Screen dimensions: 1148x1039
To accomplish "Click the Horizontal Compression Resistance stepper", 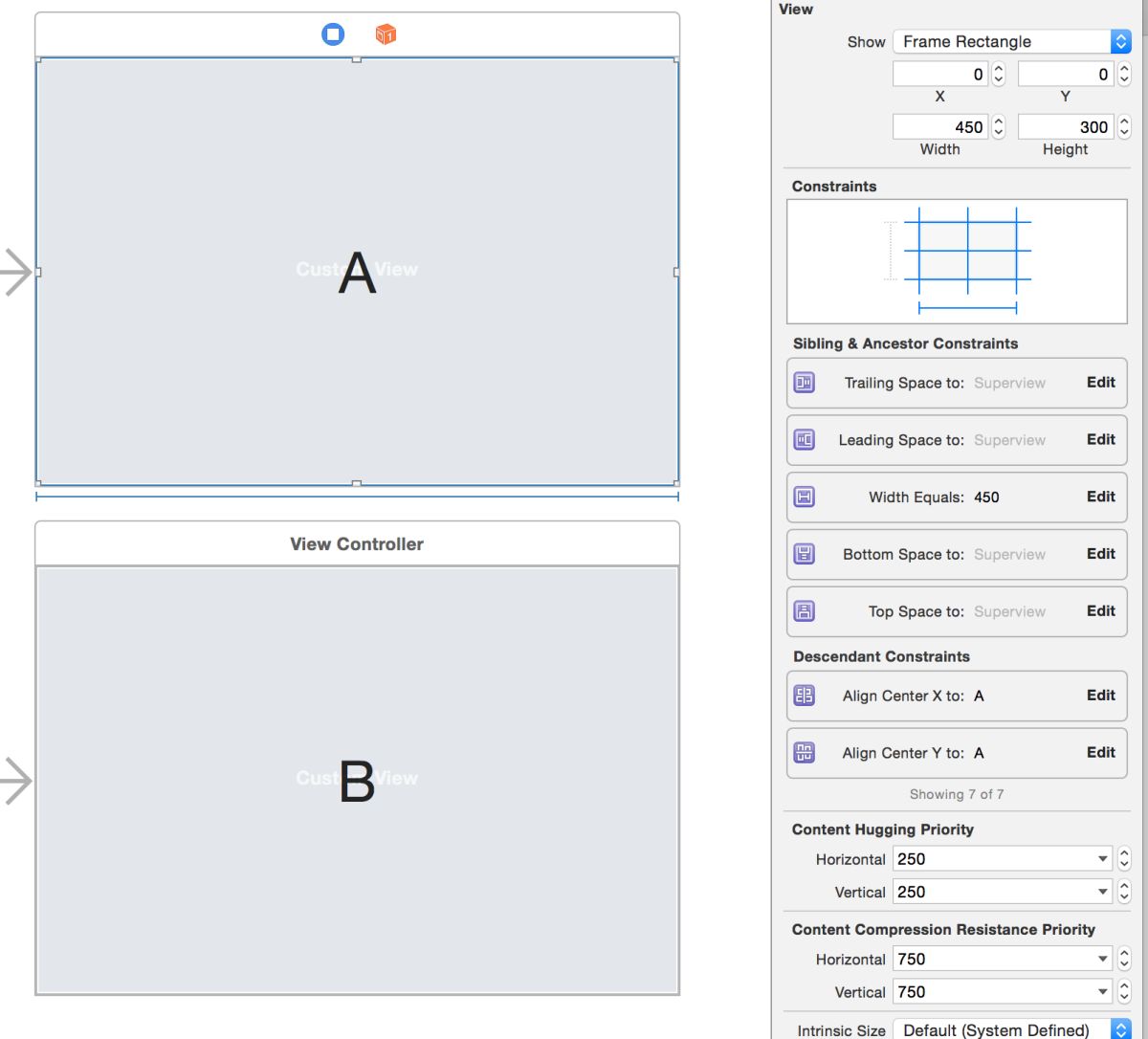I will 1124,959.
